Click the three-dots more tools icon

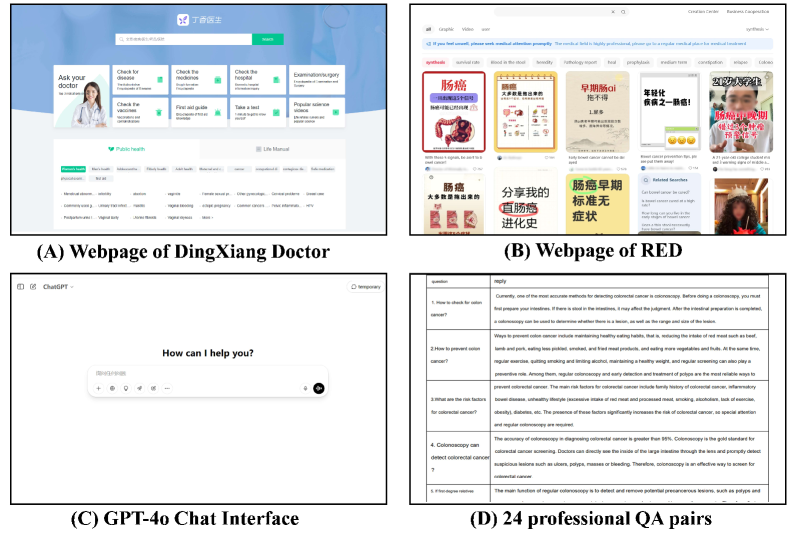tap(167, 388)
